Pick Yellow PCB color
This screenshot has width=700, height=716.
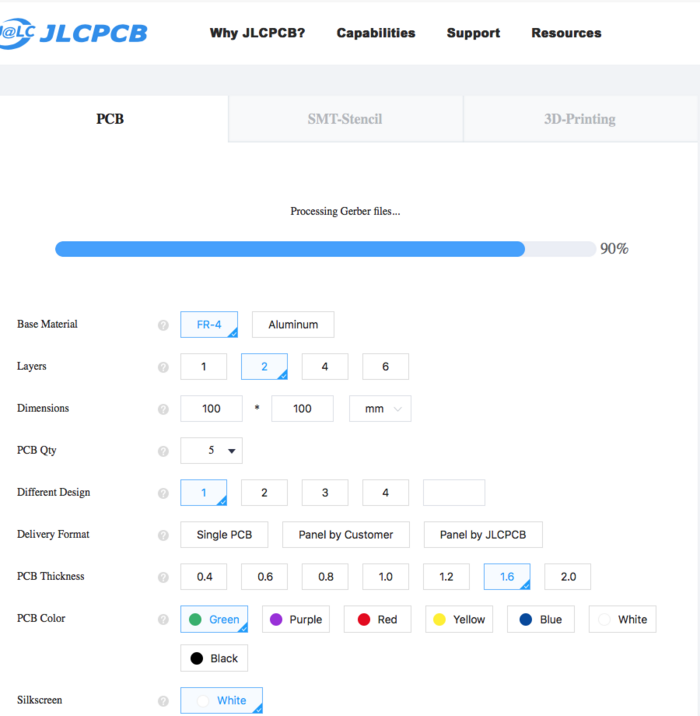tap(459, 619)
